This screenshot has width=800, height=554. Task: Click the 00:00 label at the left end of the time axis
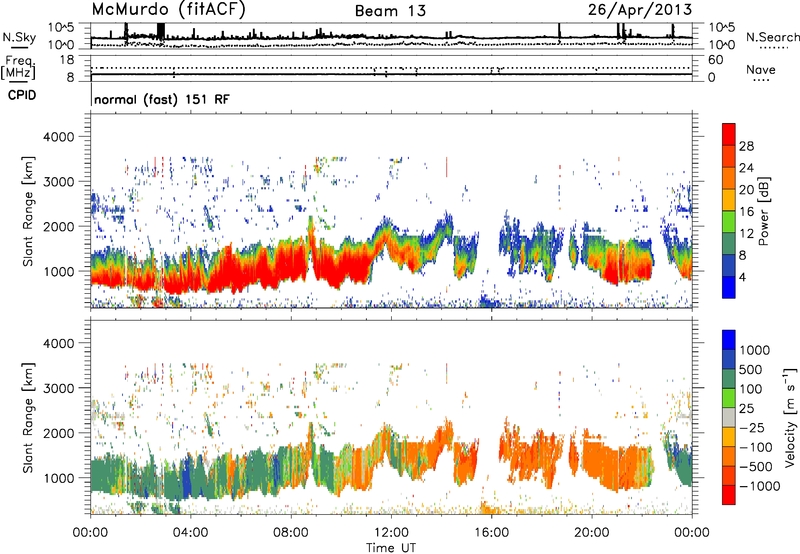point(91,533)
